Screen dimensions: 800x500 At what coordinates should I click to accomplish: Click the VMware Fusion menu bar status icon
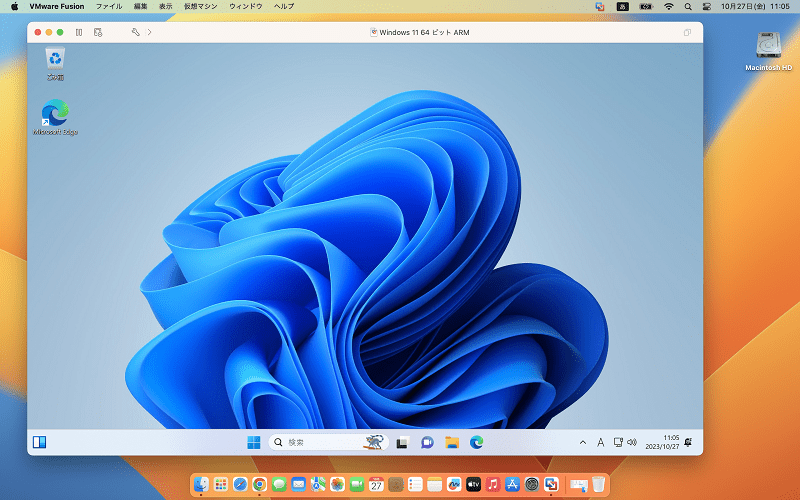click(x=600, y=6)
